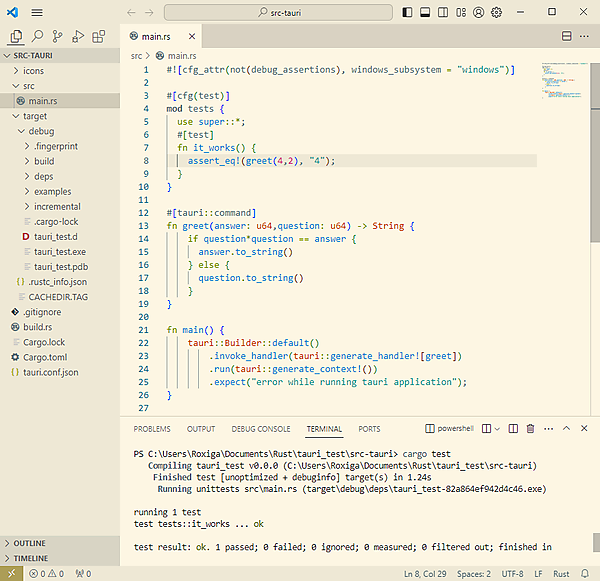Switch to the DEBUG CONSOLE tab
Screen dimensions: 600x581
[x=261, y=429]
